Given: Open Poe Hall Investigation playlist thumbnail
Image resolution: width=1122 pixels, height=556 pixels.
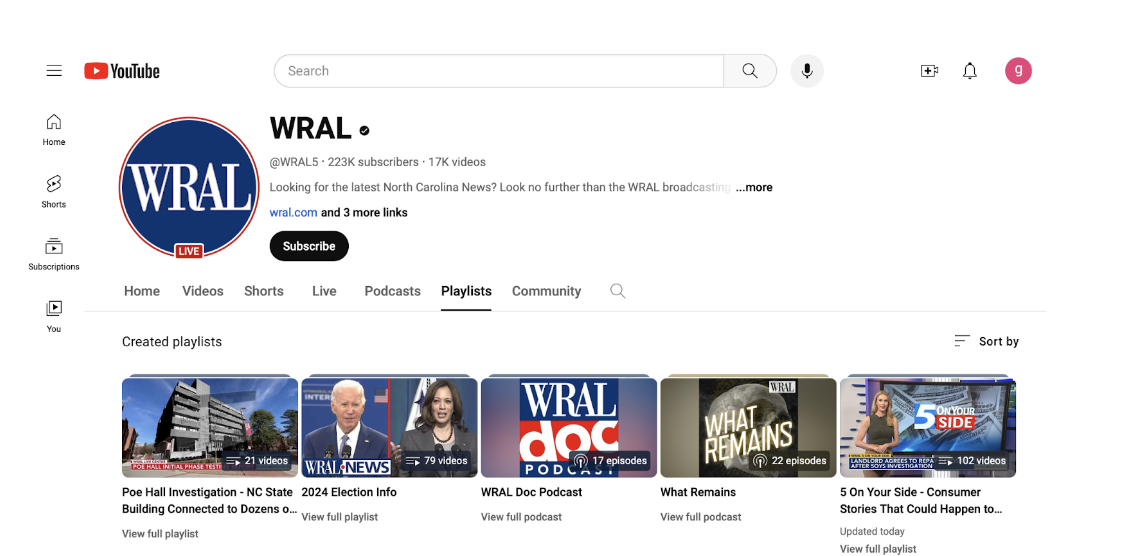Looking at the screenshot, I should pyautogui.click(x=210, y=427).
